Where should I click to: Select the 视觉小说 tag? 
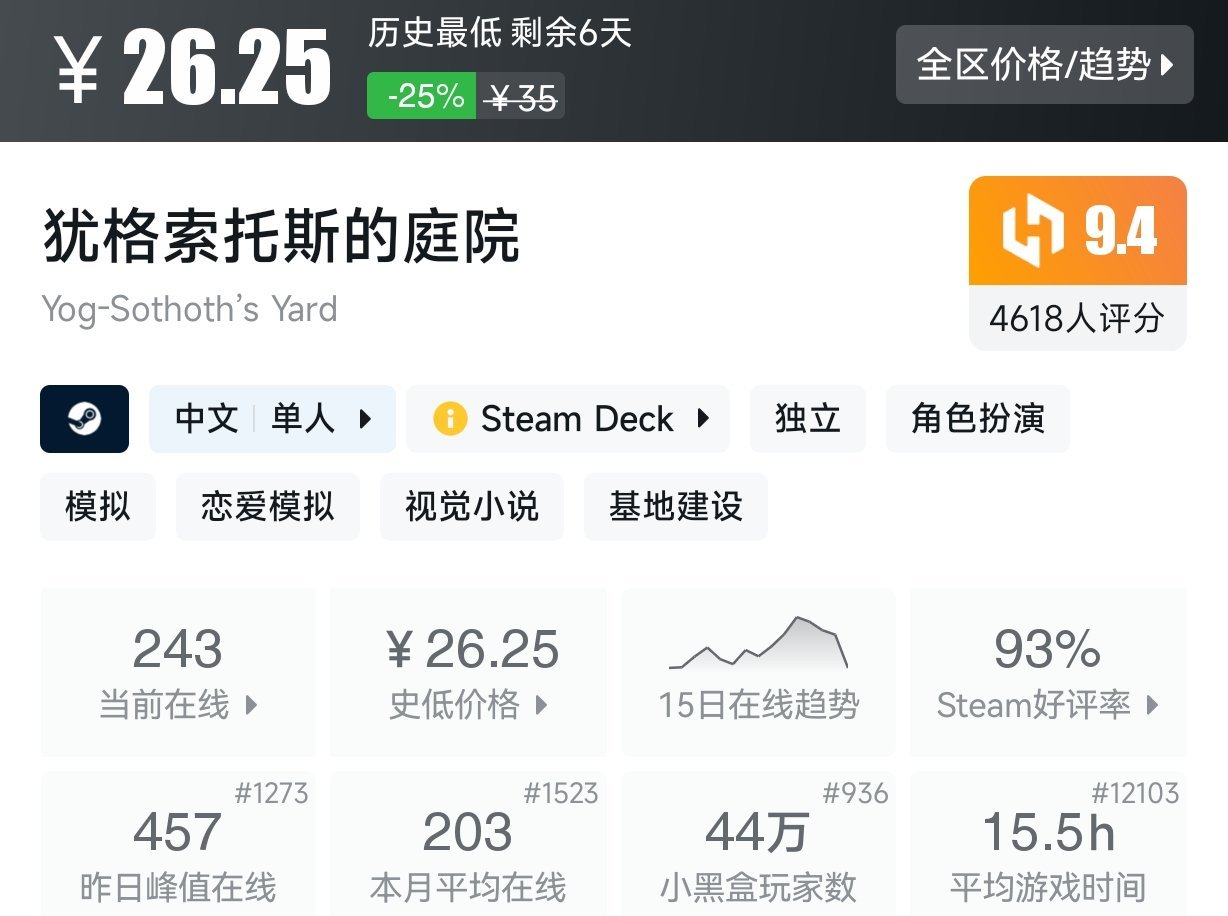472,507
